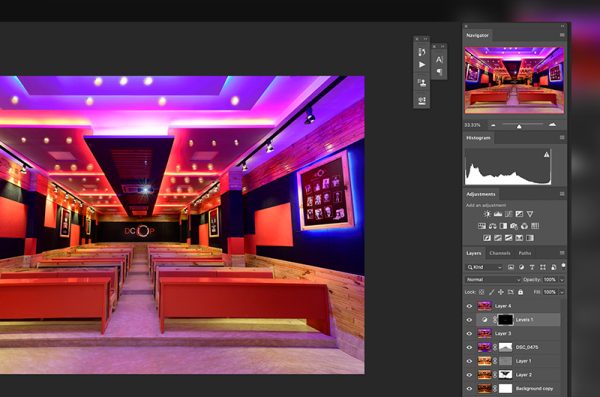Click histogram cached data warning triangle
Viewport: 600px width, 397px height.
click(x=546, y=155)
